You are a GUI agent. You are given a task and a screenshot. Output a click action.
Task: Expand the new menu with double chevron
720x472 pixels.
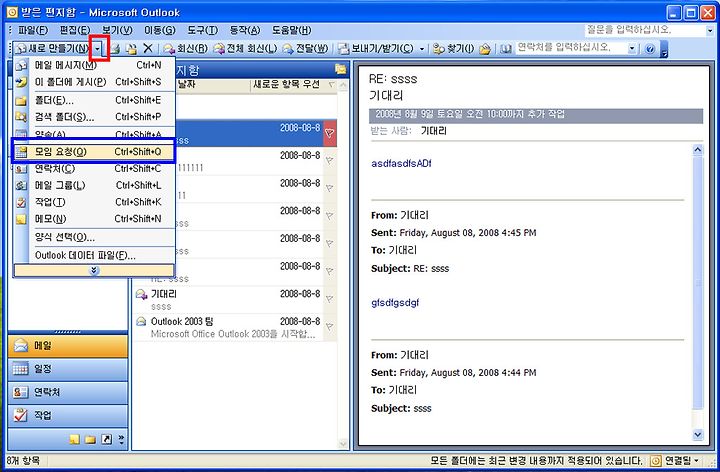[94, 270]
